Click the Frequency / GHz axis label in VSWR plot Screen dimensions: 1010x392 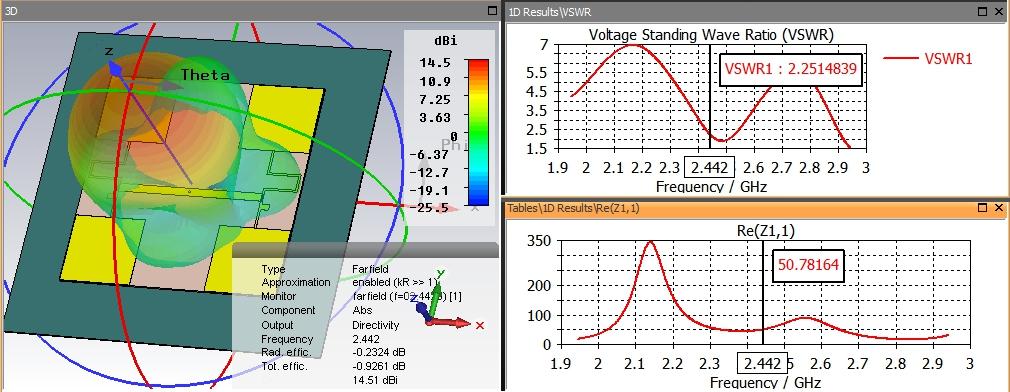(711, 187)
